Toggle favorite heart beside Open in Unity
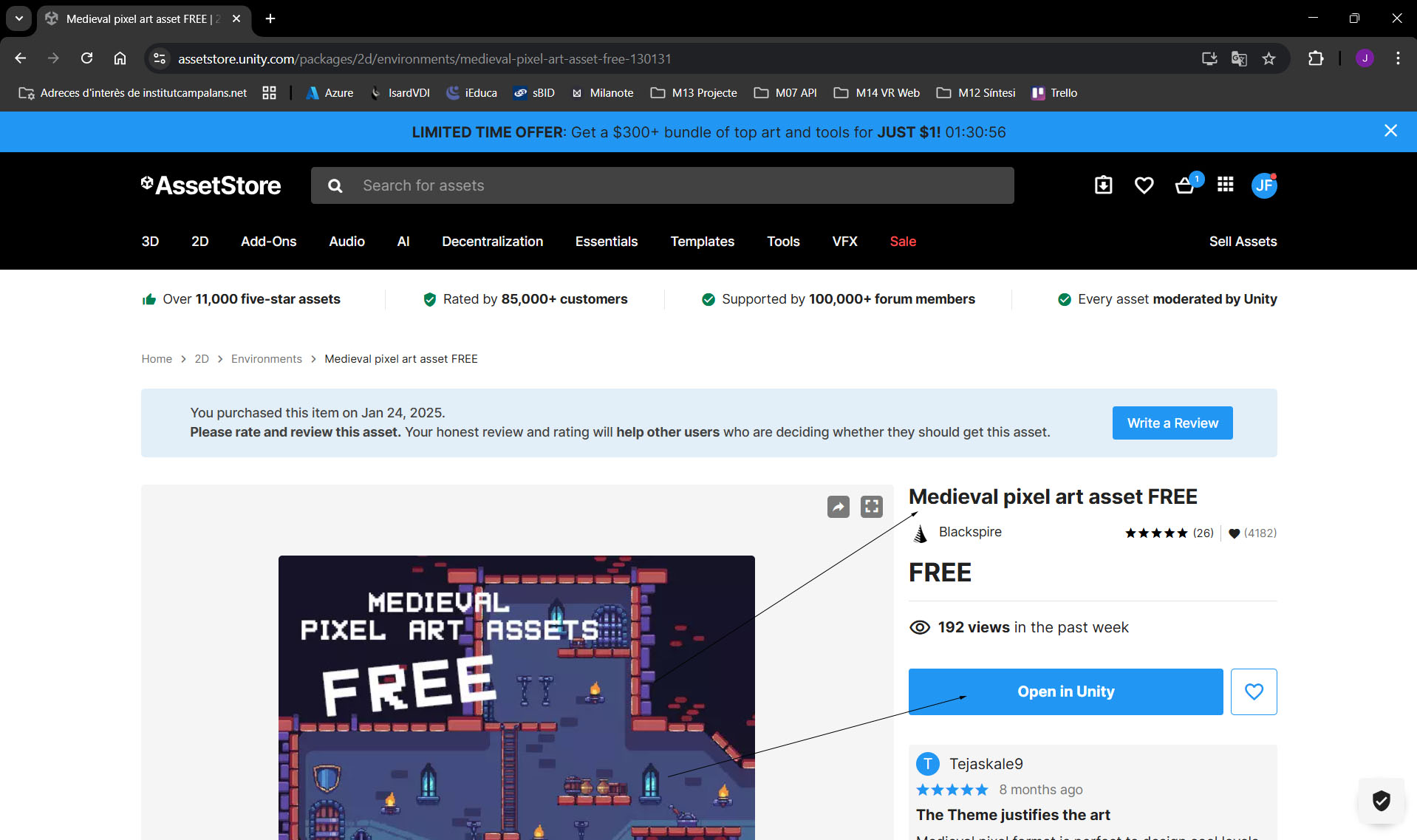The width and height of the screenshot is (1417, 840). point(1254,692)
